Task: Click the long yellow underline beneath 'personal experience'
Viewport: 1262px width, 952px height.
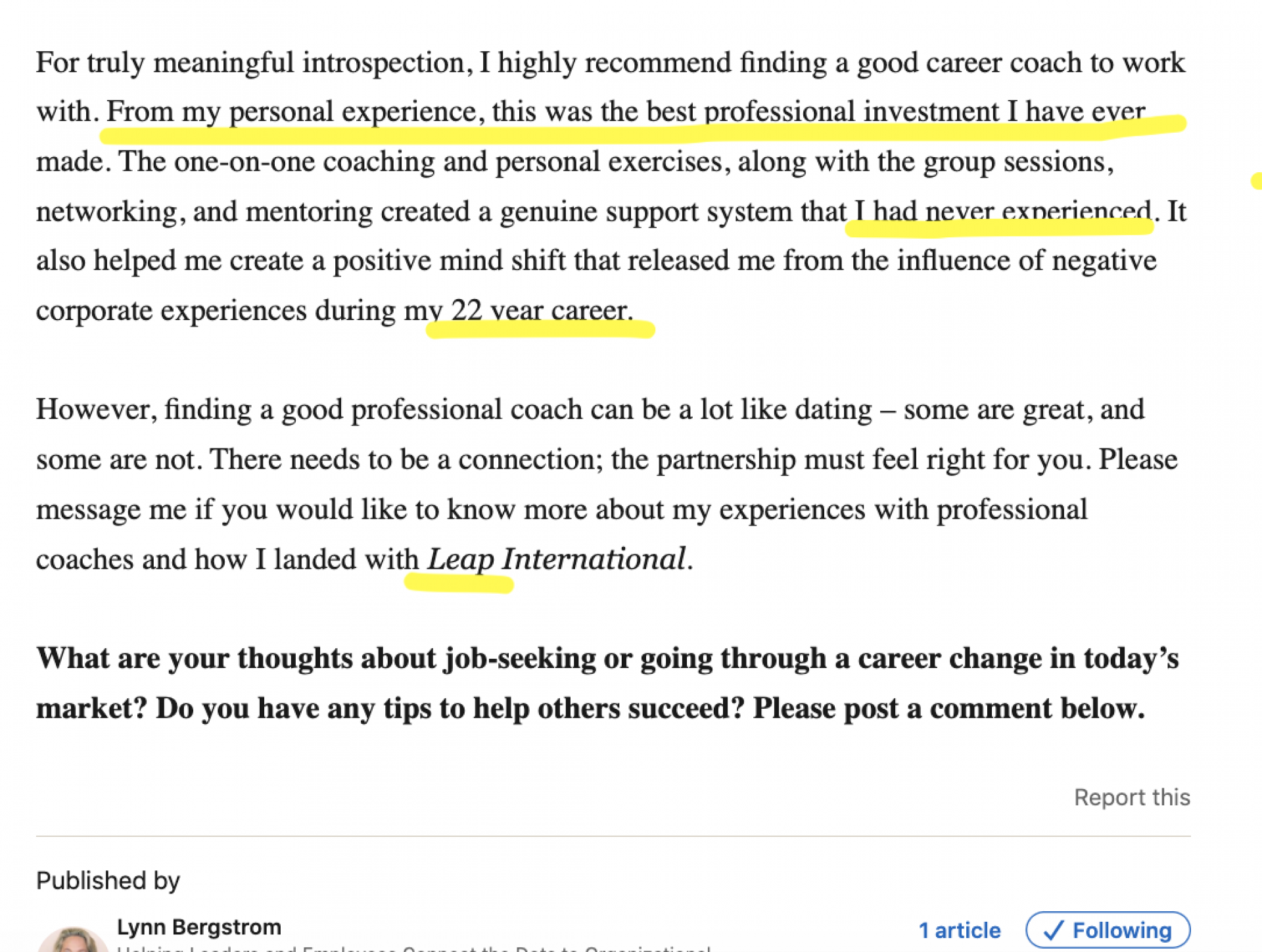Action: [x=643, y=130]
